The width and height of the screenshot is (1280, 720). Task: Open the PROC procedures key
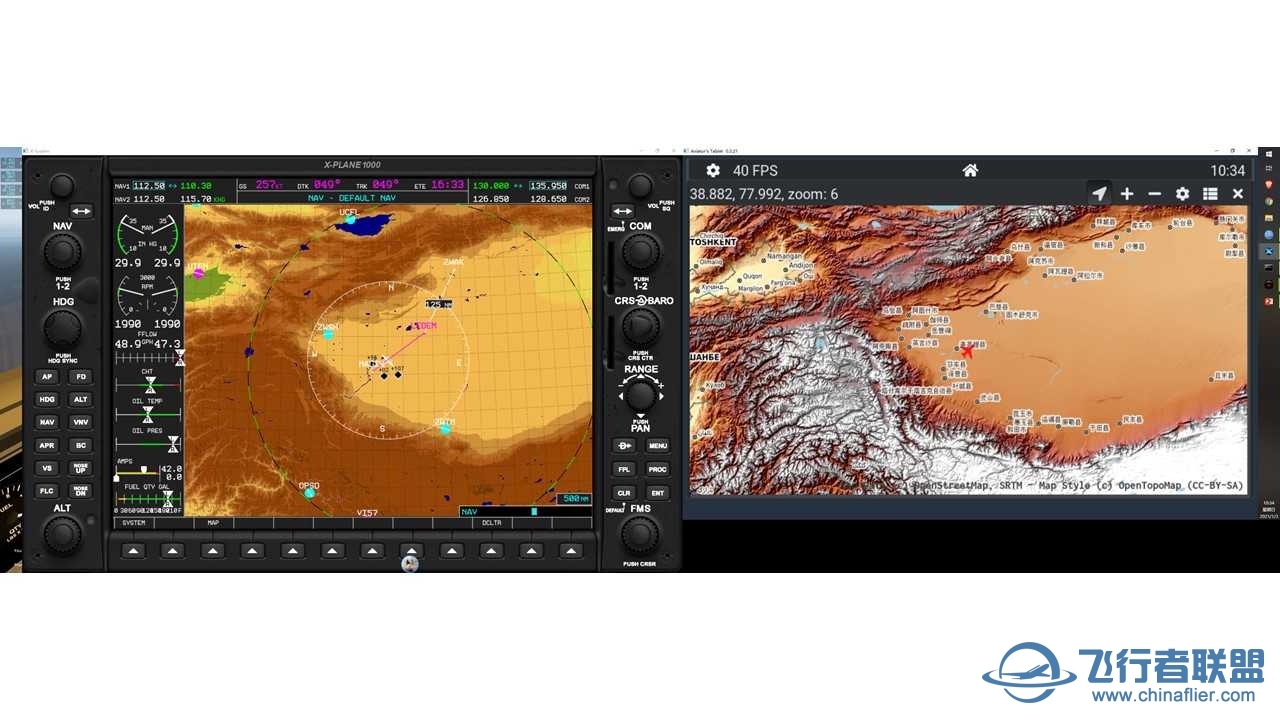click(x=657, y=469)
